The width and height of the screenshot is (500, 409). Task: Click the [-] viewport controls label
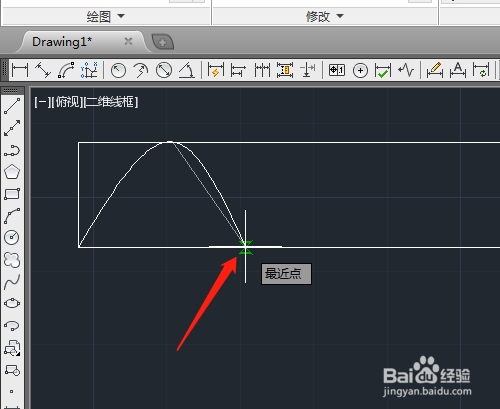pyautogui.click(x=42, y=102)
